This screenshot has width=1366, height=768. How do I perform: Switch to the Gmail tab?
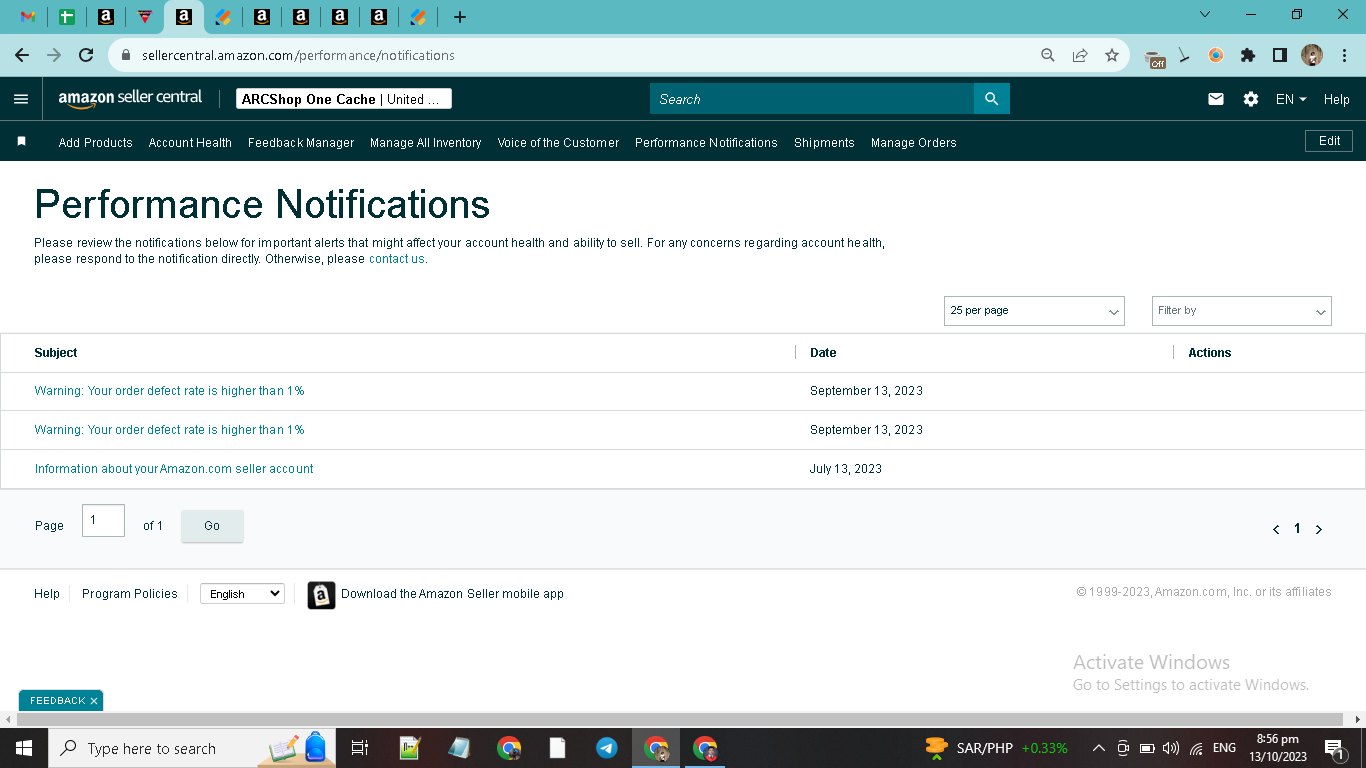[x=28, y=17]
